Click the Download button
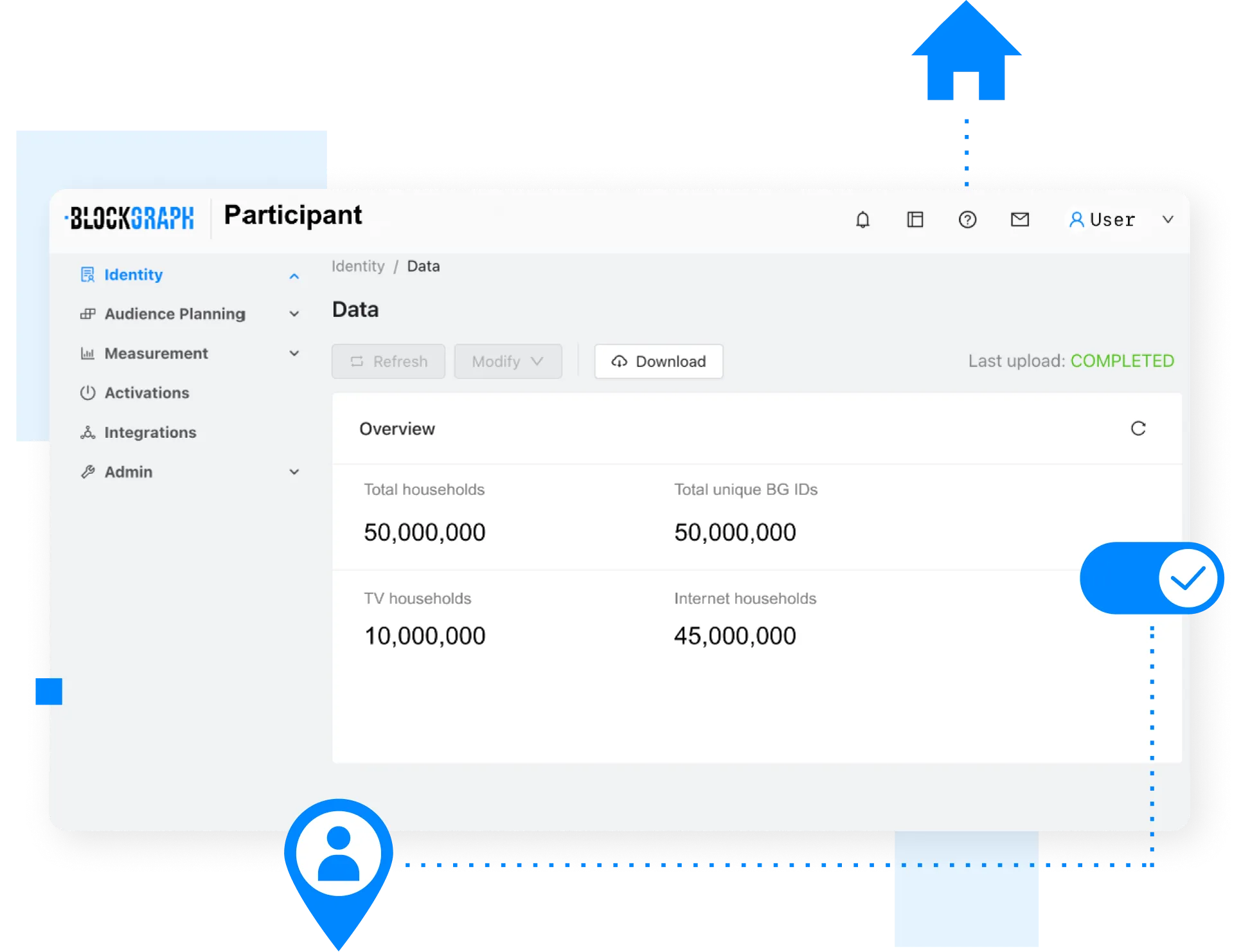The height and width of the screenshot is (952, 1259). point(658,361)
